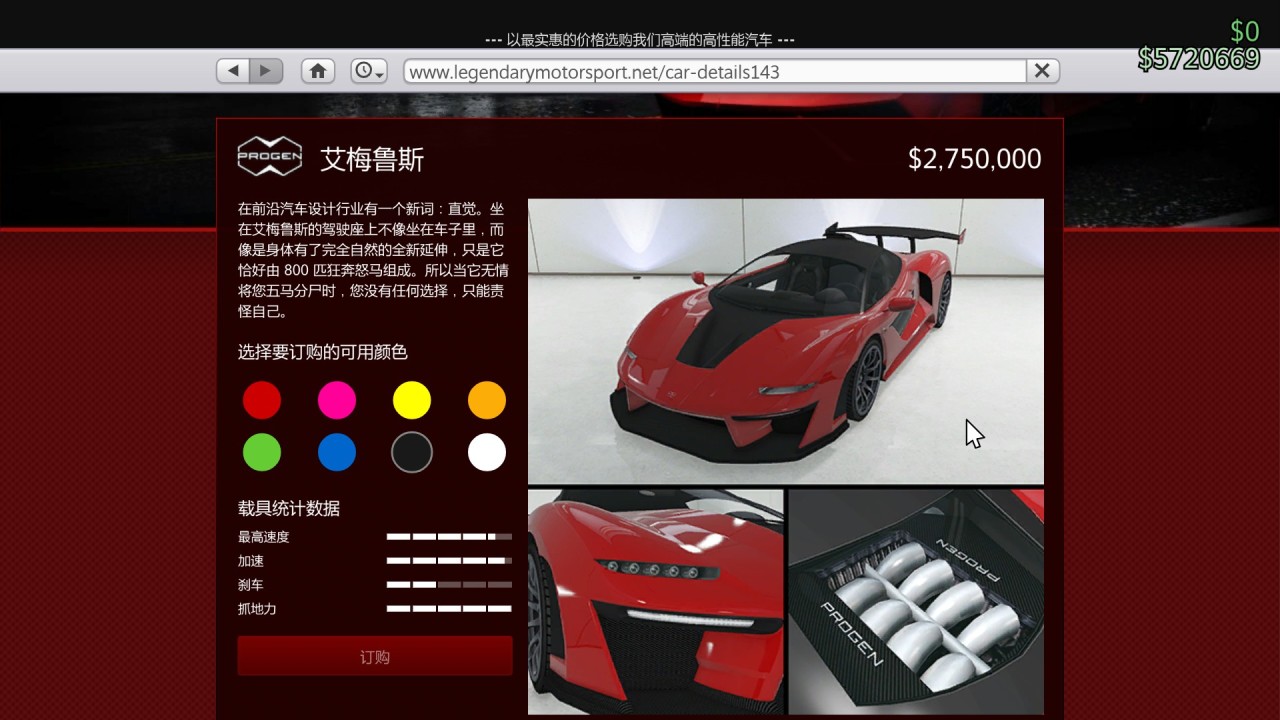Go forward to the next web page
1280x720 pixels.
266,71
